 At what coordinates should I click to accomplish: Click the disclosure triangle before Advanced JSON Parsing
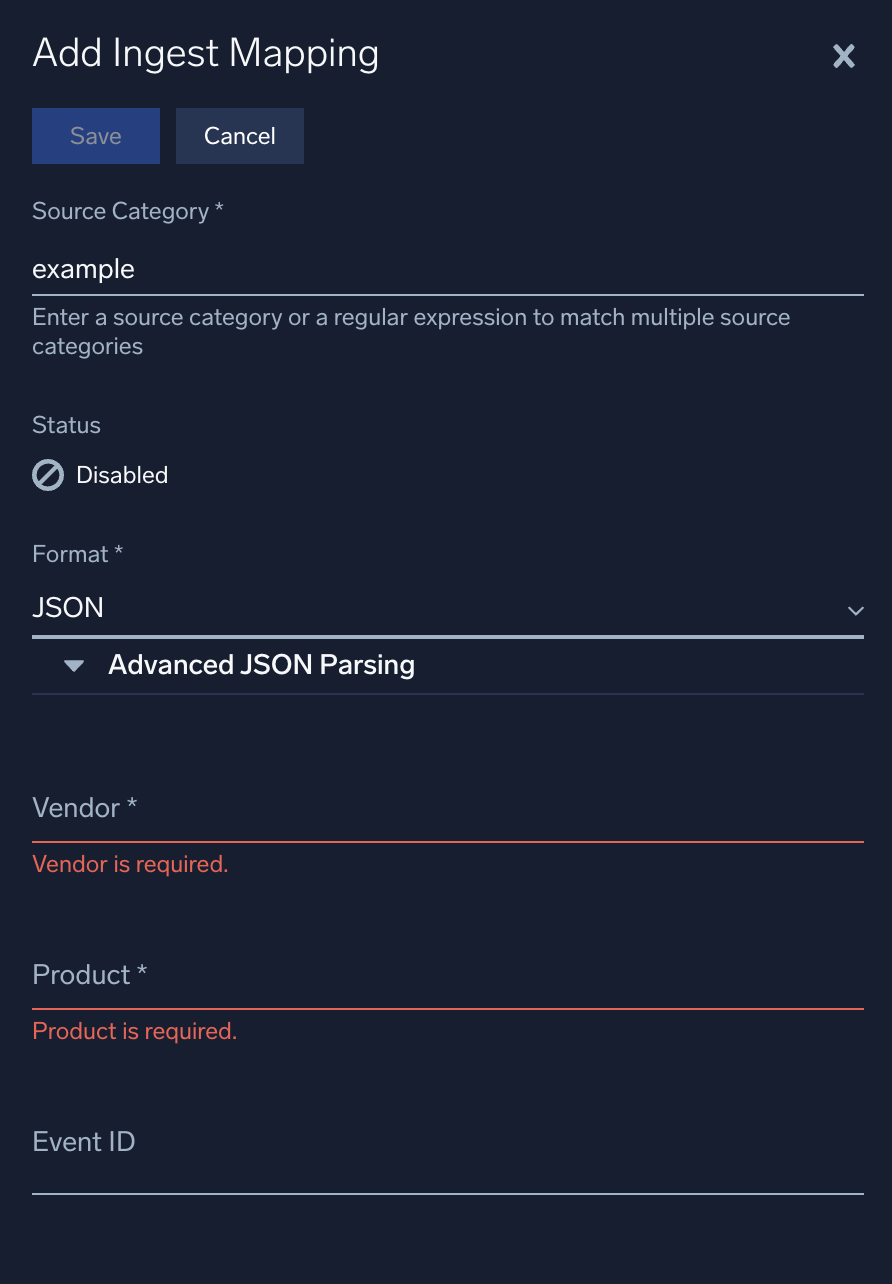point(72,664)
